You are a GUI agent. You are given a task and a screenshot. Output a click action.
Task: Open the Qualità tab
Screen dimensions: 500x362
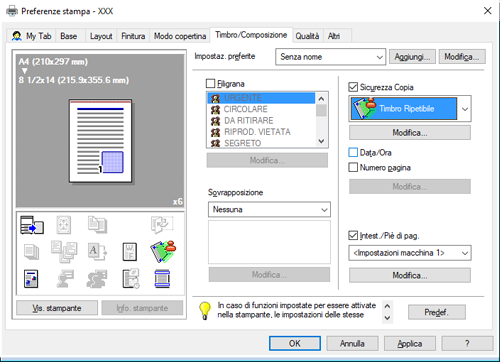(x=307, y=36)
